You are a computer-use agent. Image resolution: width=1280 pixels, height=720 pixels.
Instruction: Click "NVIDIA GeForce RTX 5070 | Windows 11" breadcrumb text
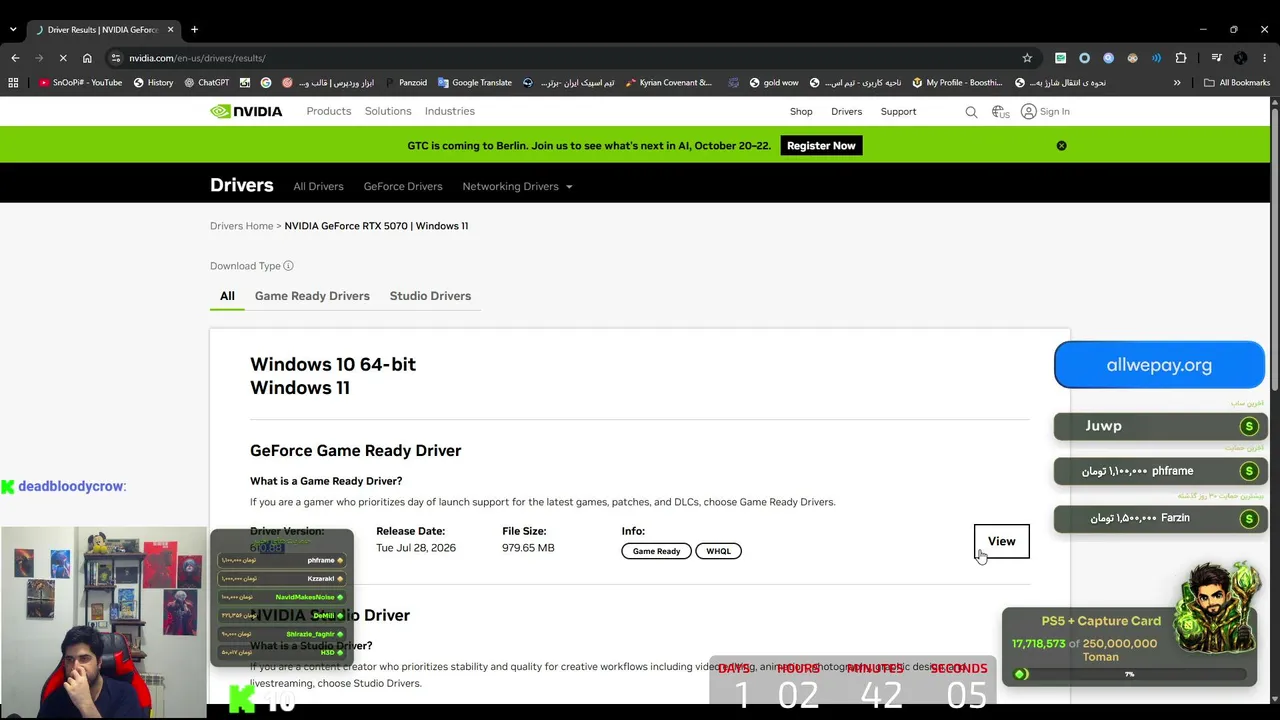coord(376,226)
